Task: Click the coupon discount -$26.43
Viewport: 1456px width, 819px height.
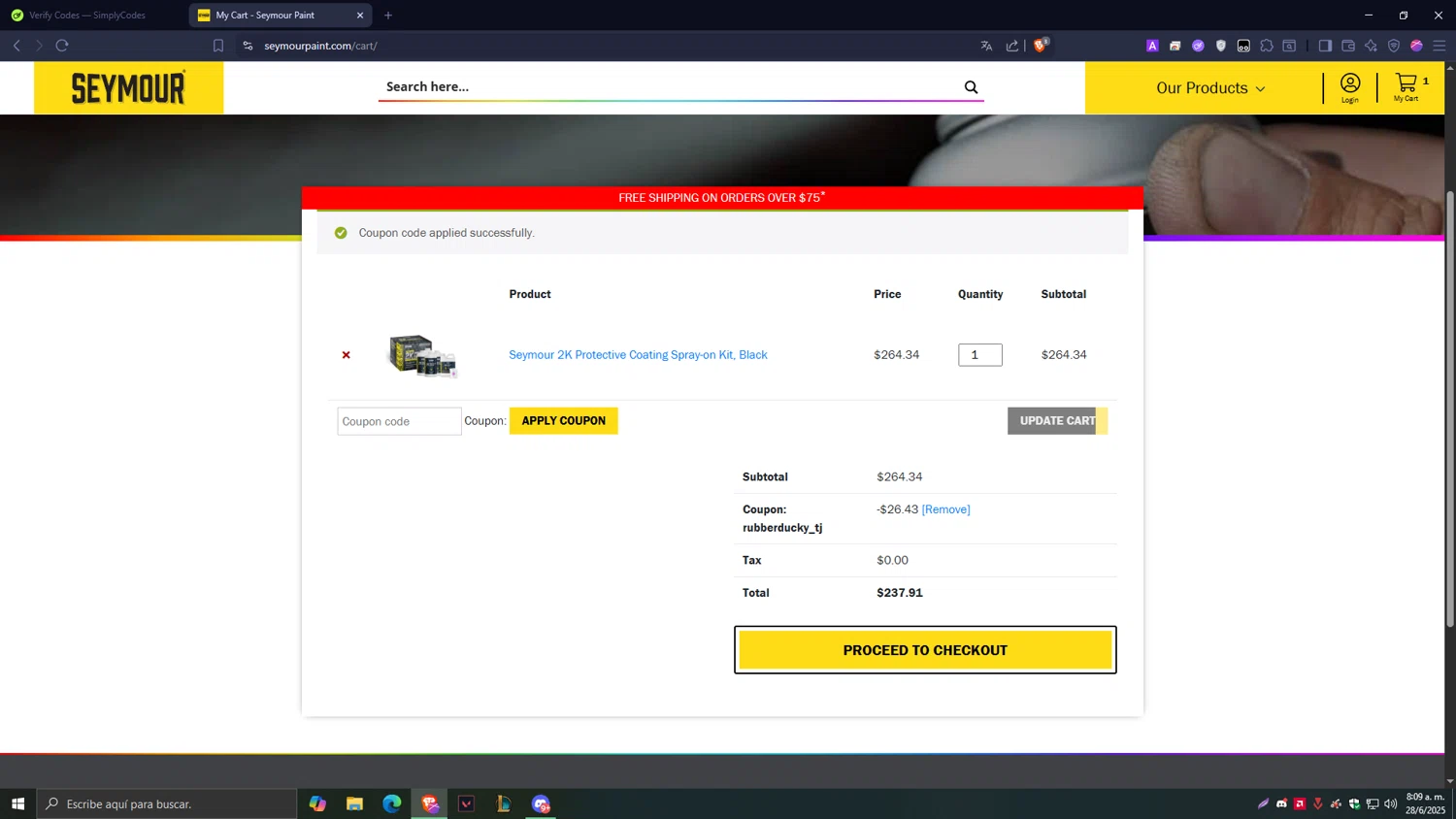Action: click(x=897, y=509)
